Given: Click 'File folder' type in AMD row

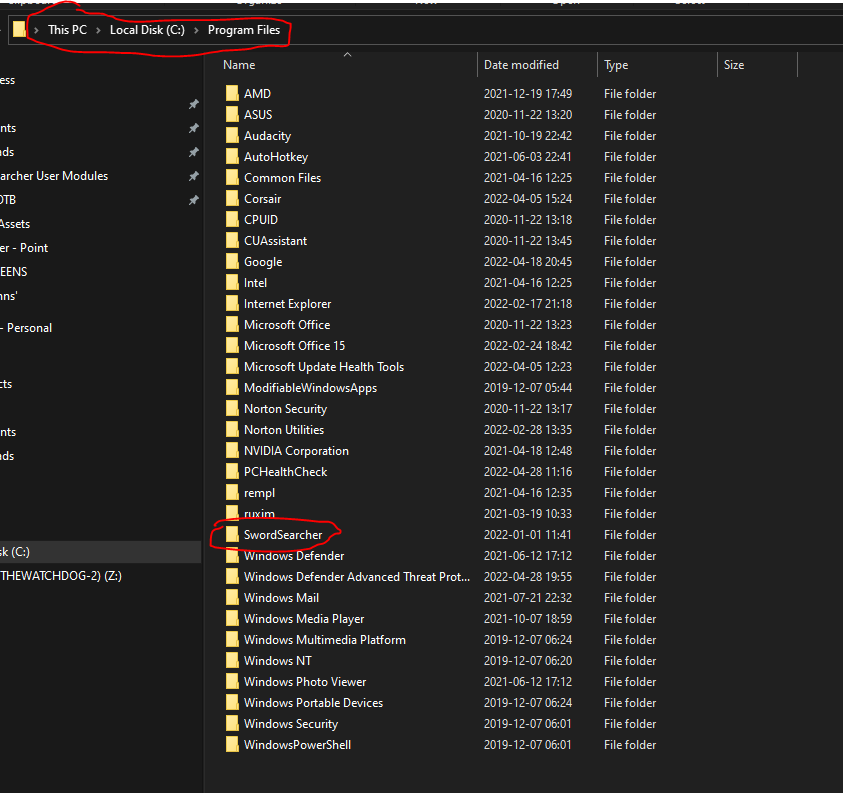Looking at the screenshot, I should point(630,94).
